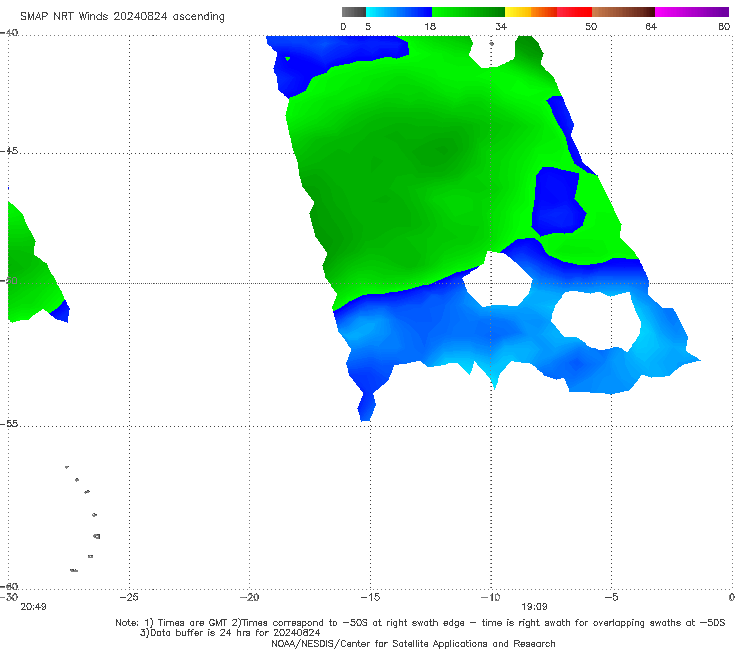The image size is (740, 650).
Task: Click the NOAA/NESDIS Center for Satellite Applications credit
Action: [413, 643]
